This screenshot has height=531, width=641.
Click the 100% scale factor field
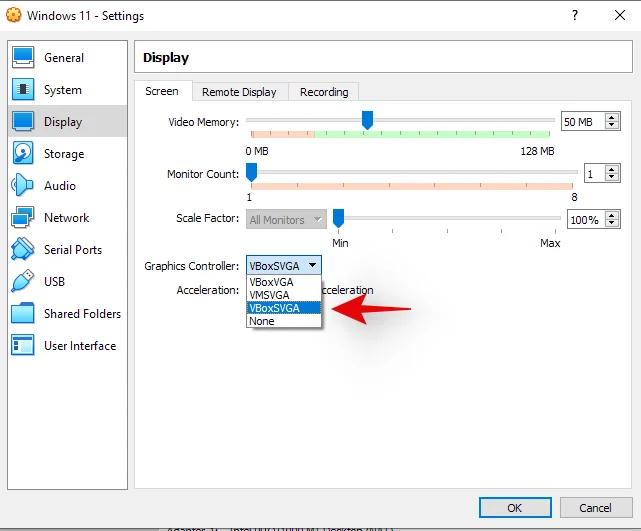pos(586,220)
